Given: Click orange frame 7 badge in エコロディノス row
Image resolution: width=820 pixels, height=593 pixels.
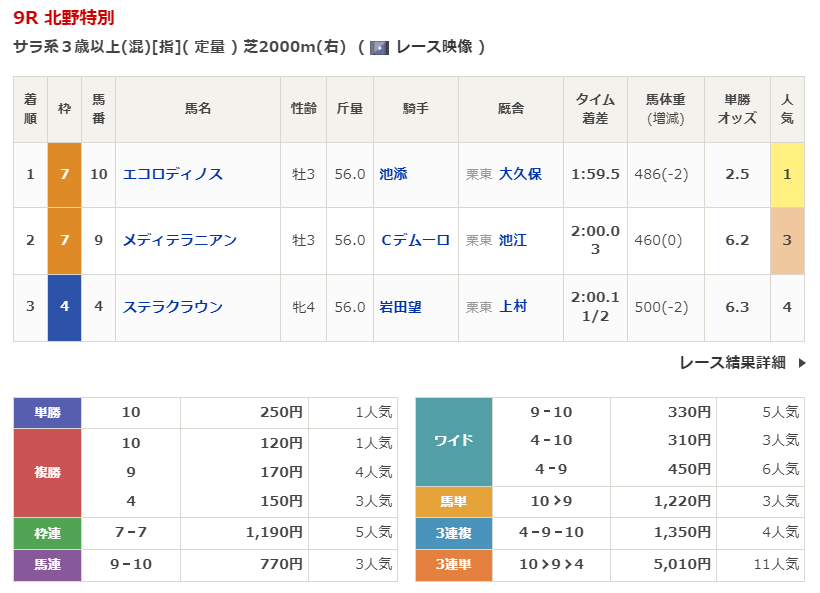Looking at the screenshot, I should (x=64, y=174).
